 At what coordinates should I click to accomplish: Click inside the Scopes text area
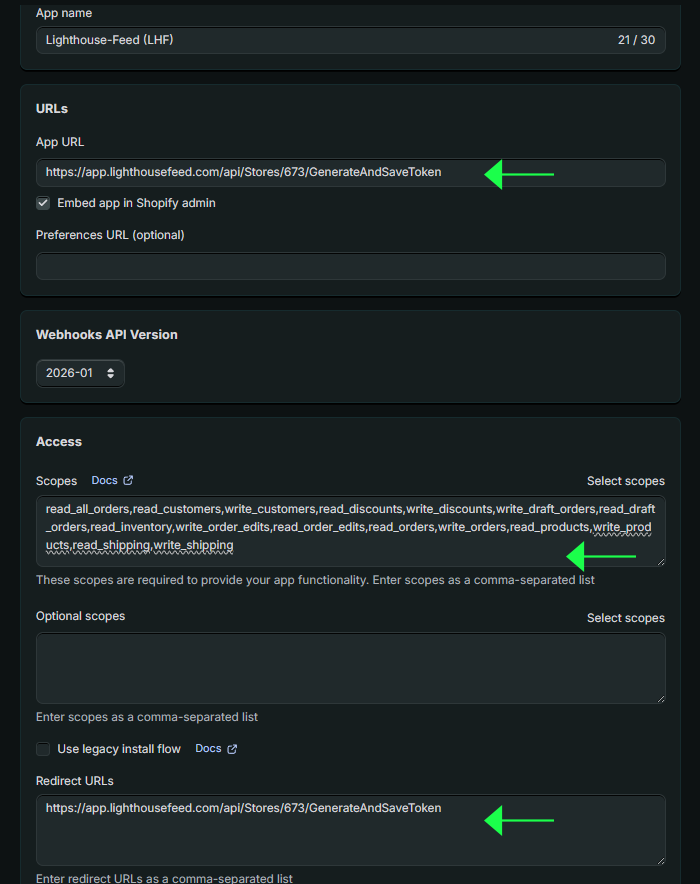(351, 531)
